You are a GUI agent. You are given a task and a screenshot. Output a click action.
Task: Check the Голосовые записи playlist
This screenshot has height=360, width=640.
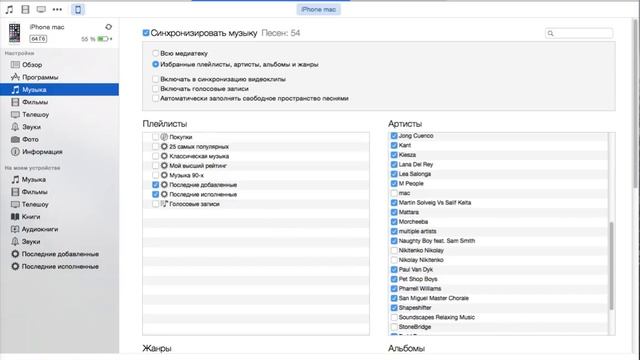[155, 204]
